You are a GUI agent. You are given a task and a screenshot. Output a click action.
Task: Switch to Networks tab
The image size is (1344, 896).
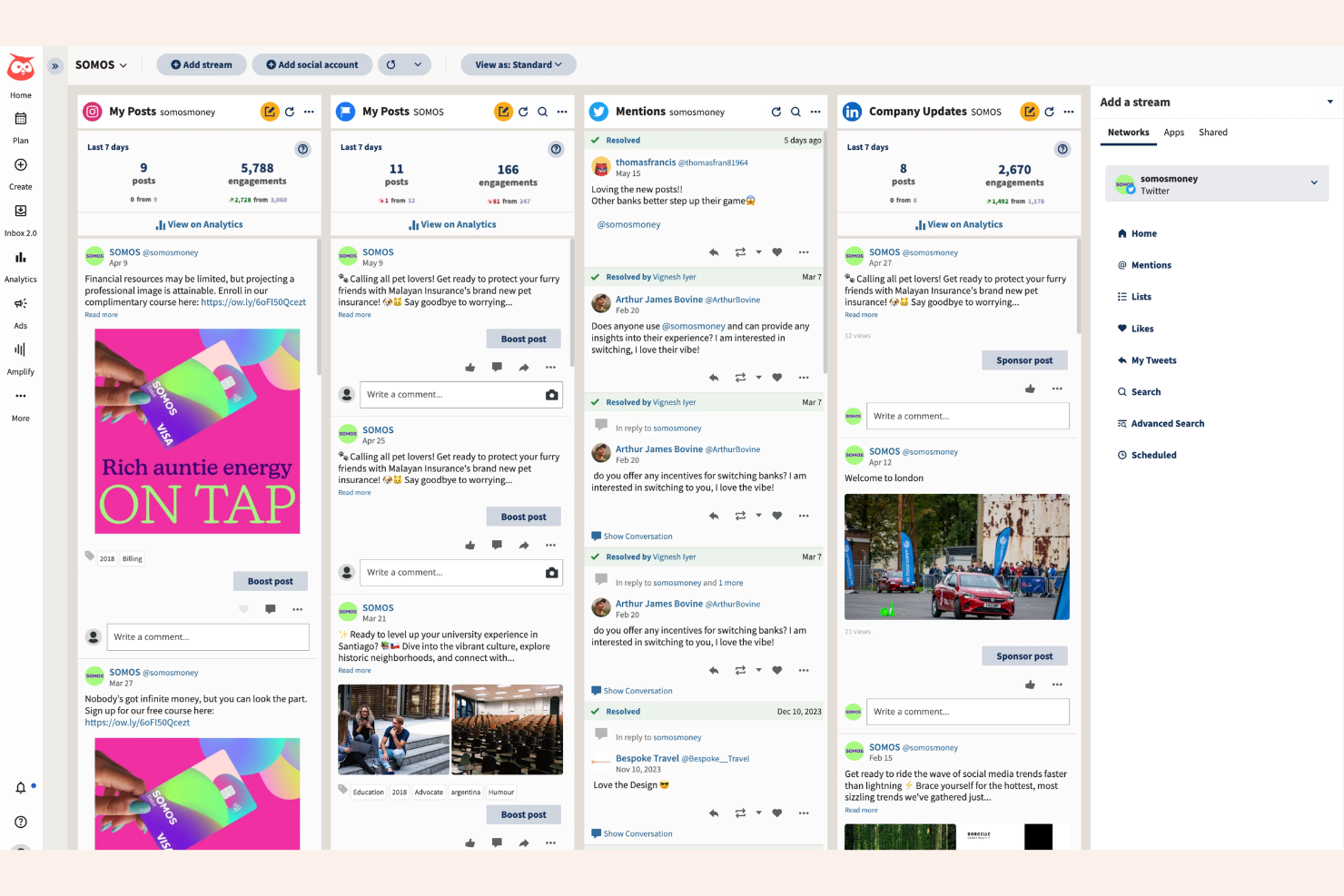(x=1128, y=133)
